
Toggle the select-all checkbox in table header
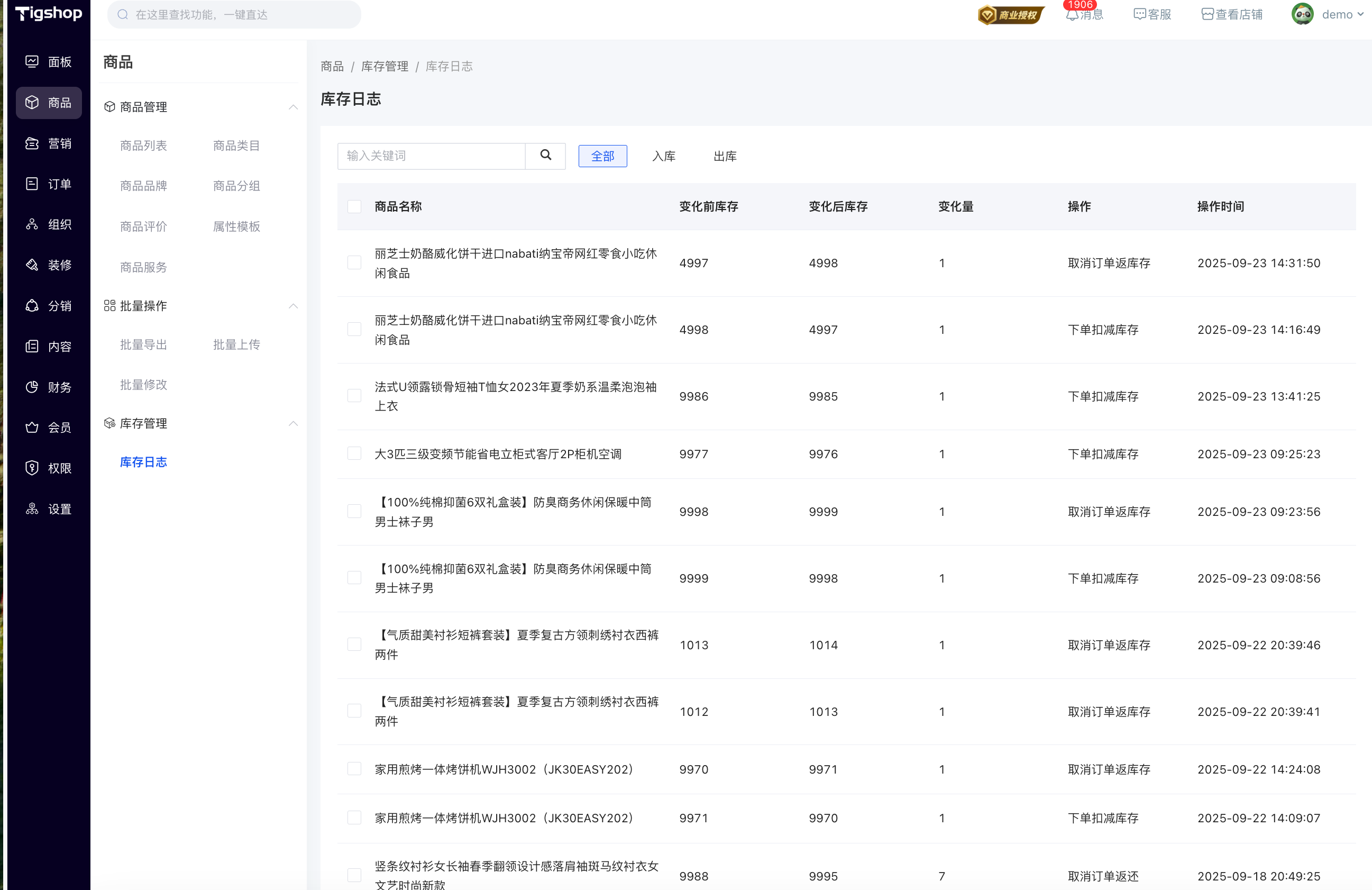point(354,206)
